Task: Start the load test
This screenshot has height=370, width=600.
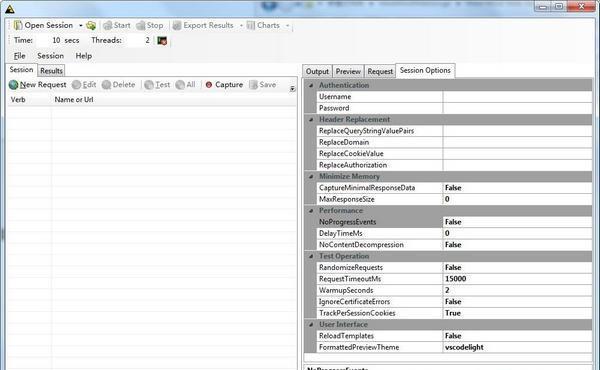Action: (117, 25)
